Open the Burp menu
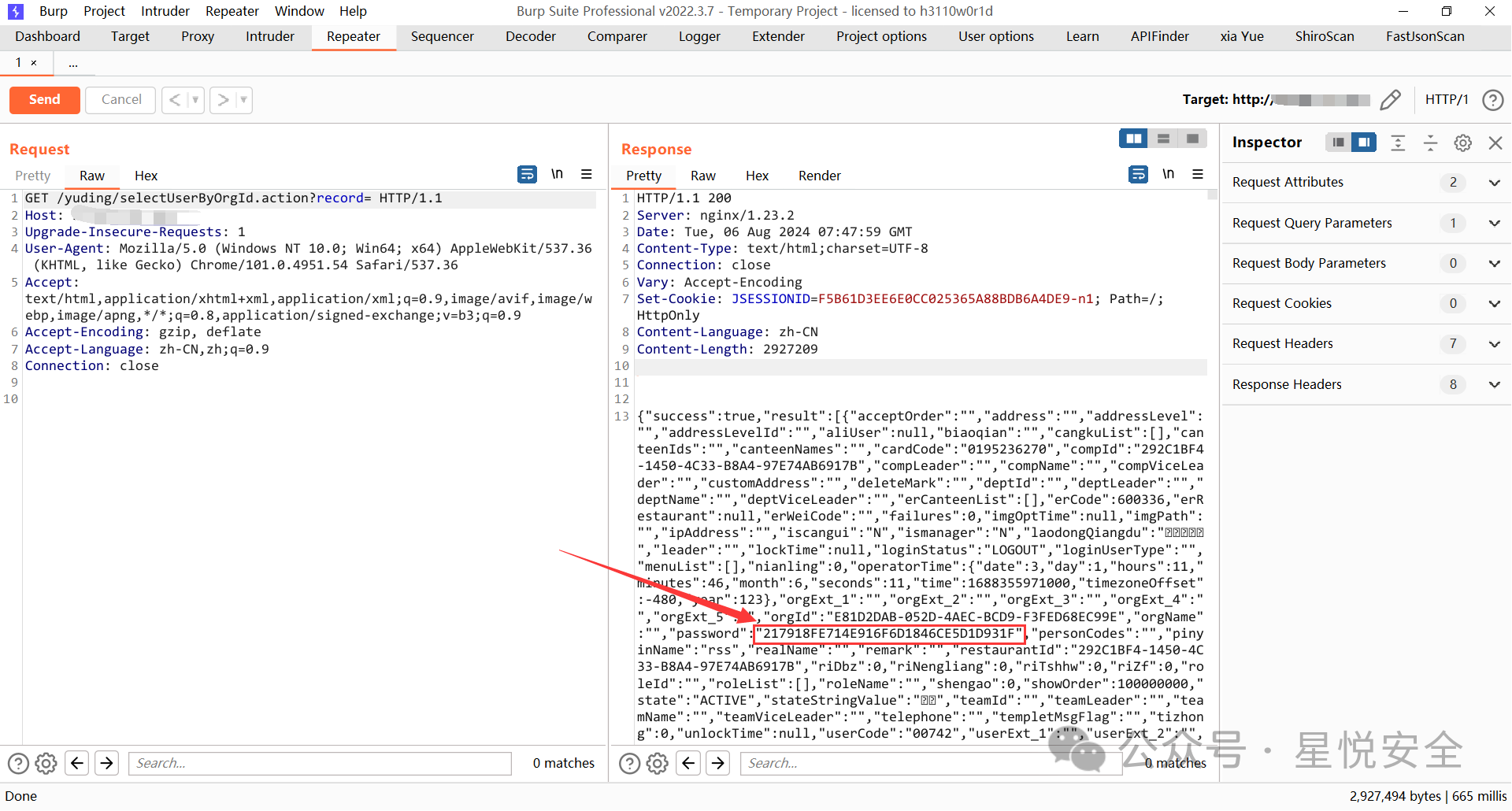 point(54,11)
